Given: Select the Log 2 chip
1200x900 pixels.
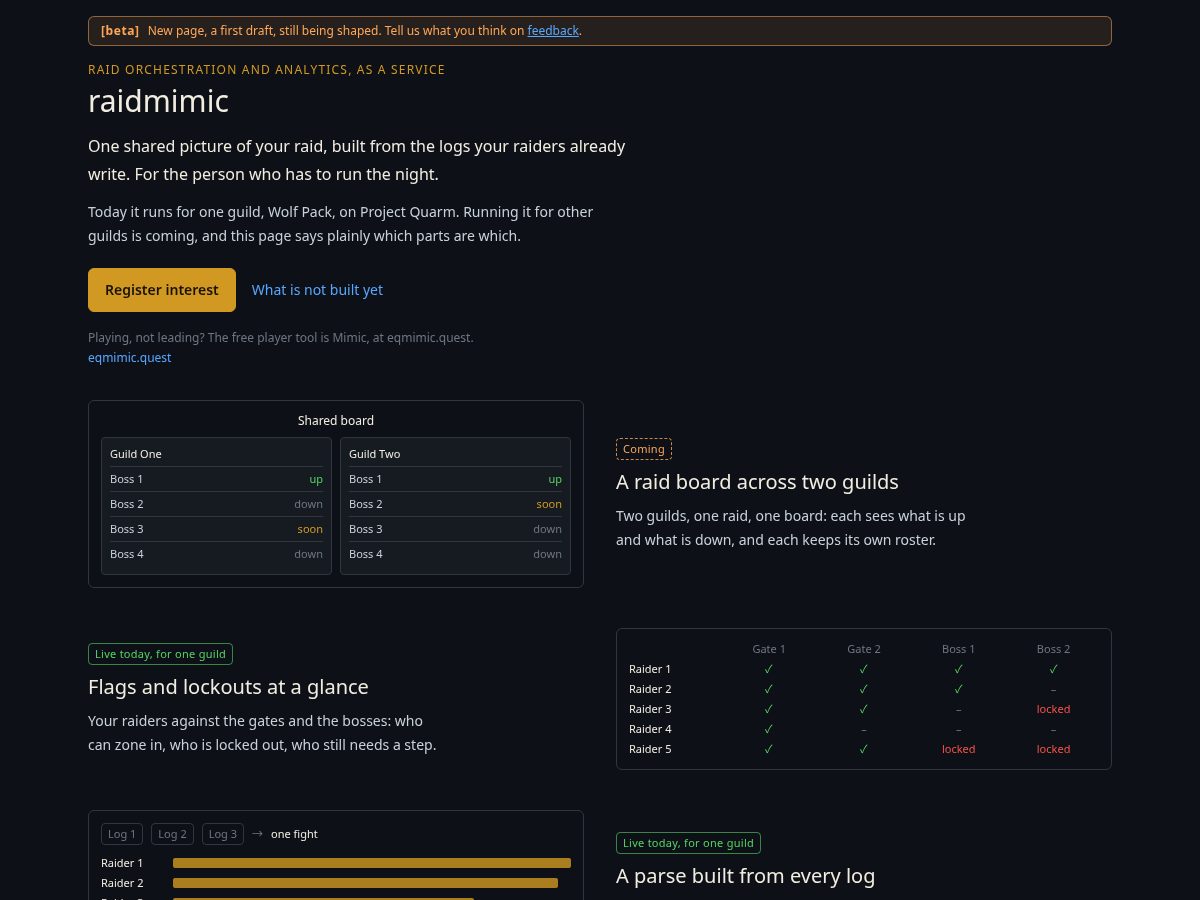Looking at the screenshot, I should click(x=172, y=834).
